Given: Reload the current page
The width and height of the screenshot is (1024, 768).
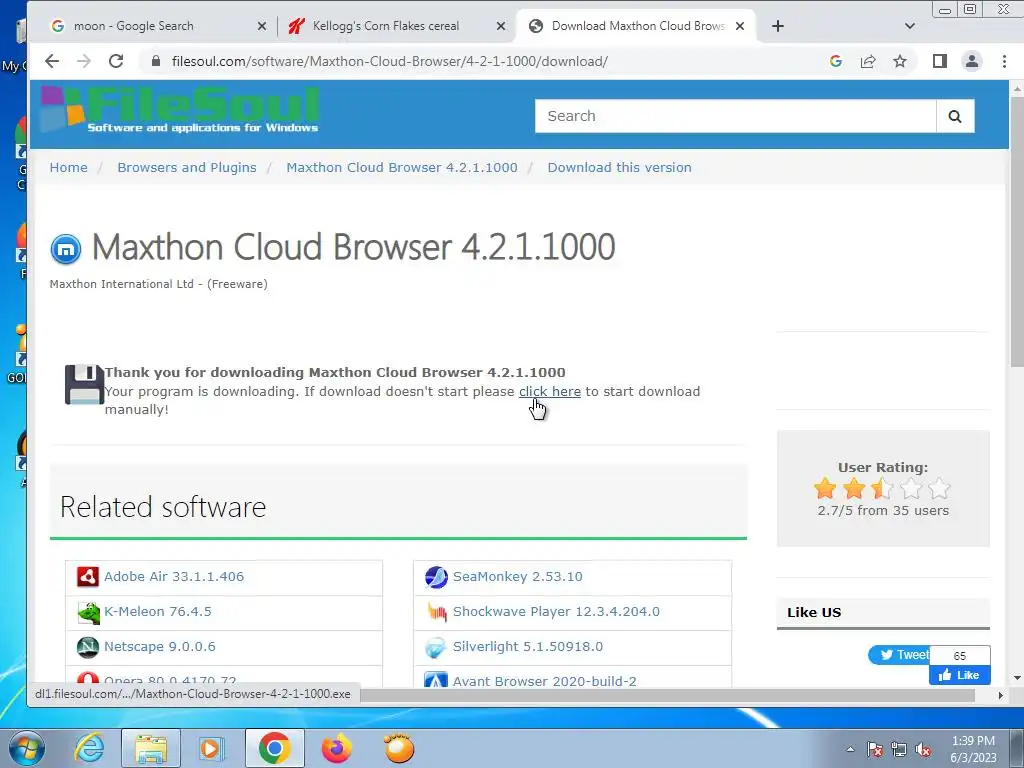Looking at the screenshot, I should click(x=116, y=61).
